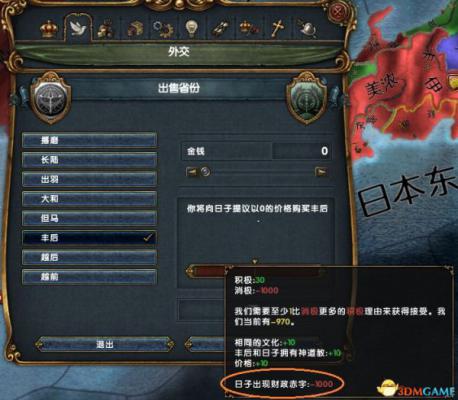Select the Diplomacy dove tab
This screenshot has width=458, height=400.
pos(79,28)
